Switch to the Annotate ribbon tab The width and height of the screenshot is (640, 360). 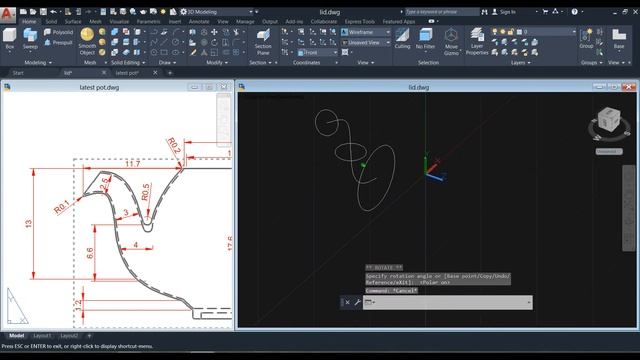(x=199, y=21)
